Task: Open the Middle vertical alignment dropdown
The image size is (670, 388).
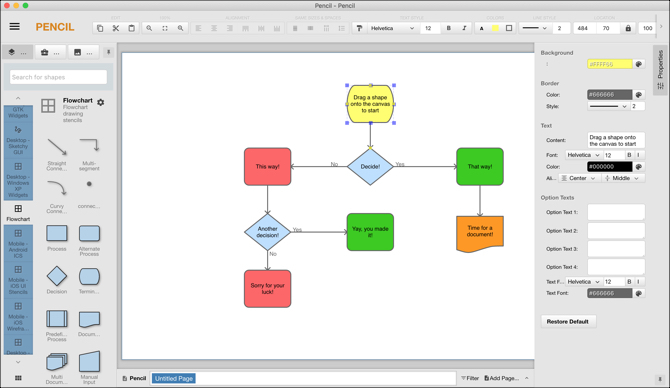Action: [623, 178]
